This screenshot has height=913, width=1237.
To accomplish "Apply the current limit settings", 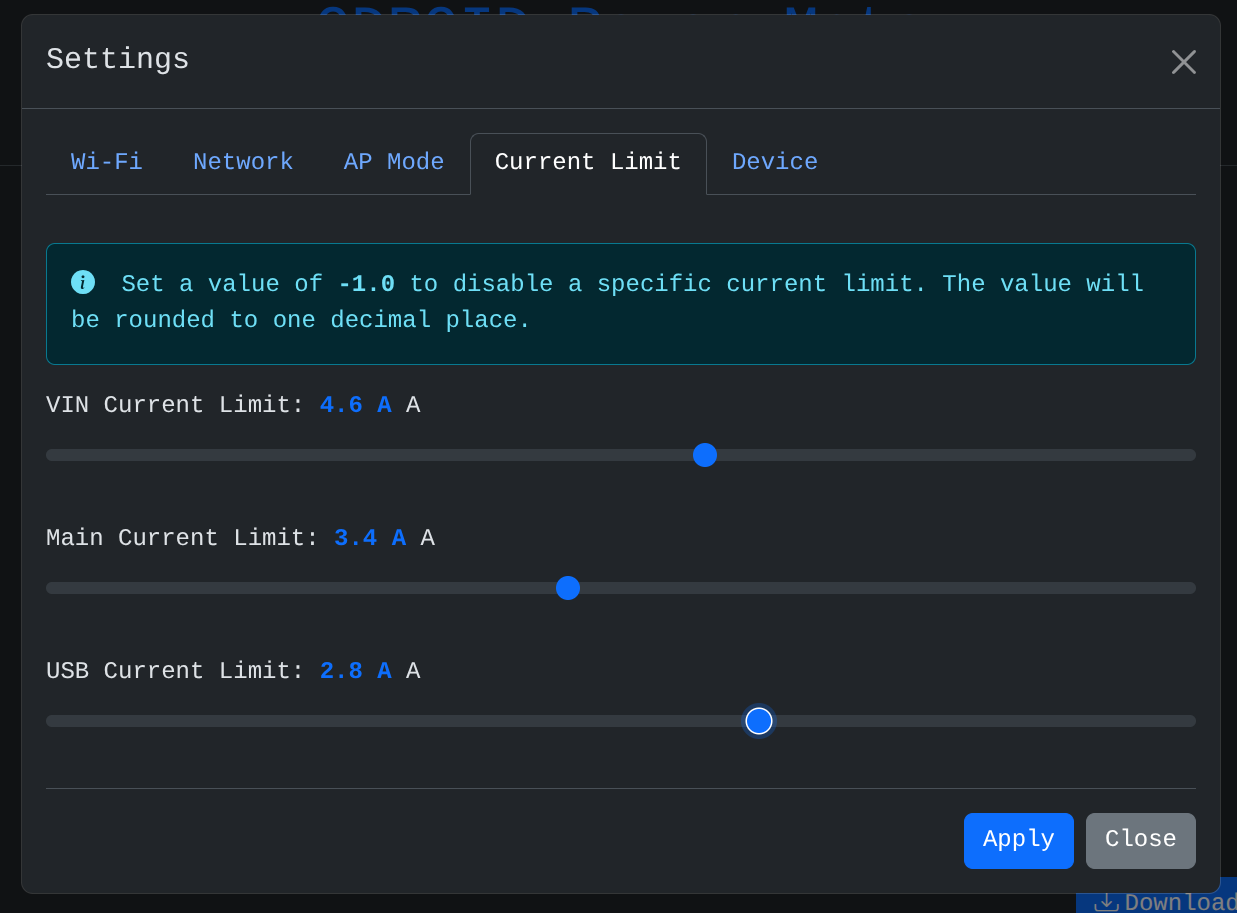I will pyautogui.click(x=1018, y=840).
